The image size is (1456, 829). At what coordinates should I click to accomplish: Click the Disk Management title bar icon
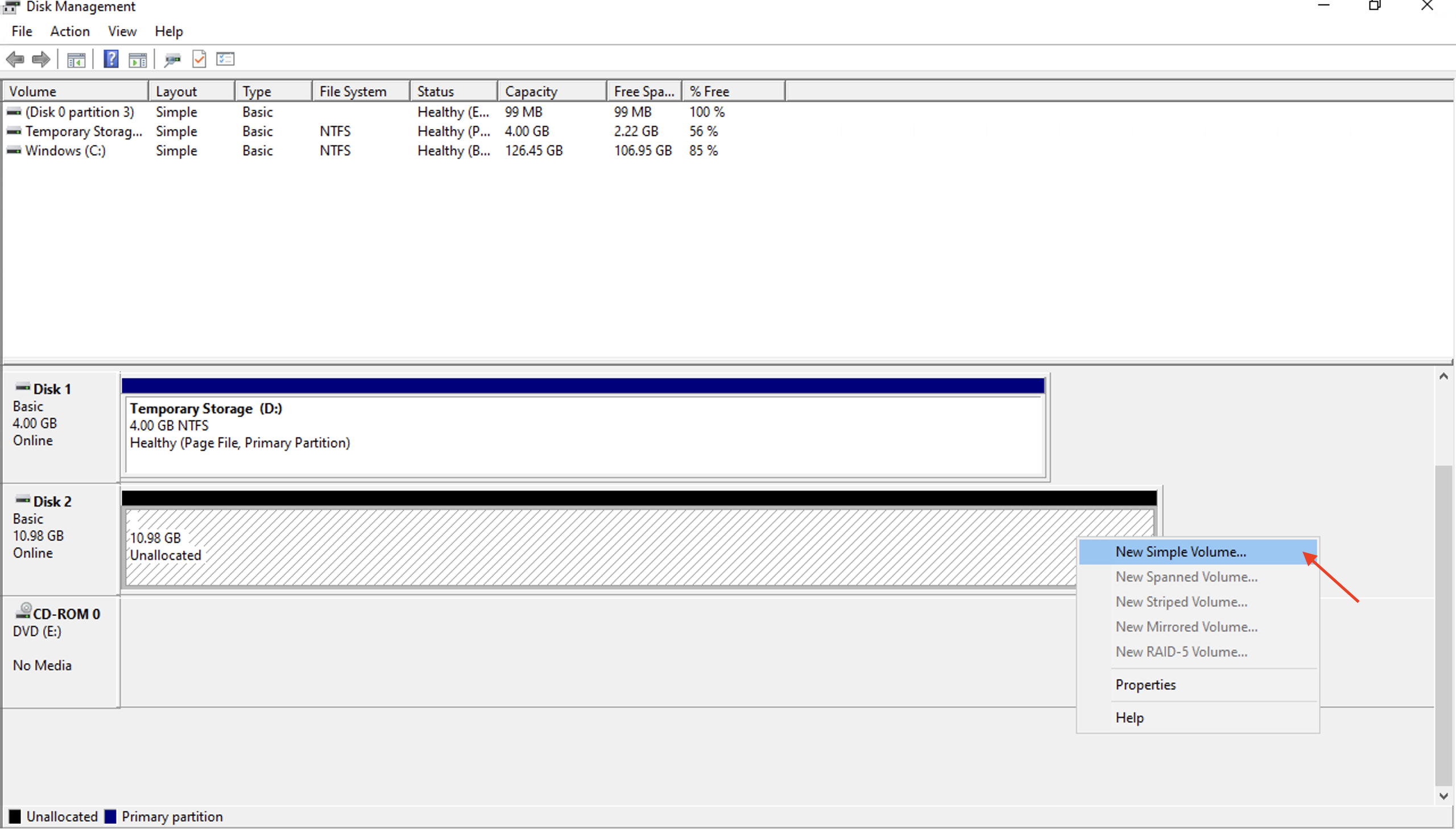11,7
